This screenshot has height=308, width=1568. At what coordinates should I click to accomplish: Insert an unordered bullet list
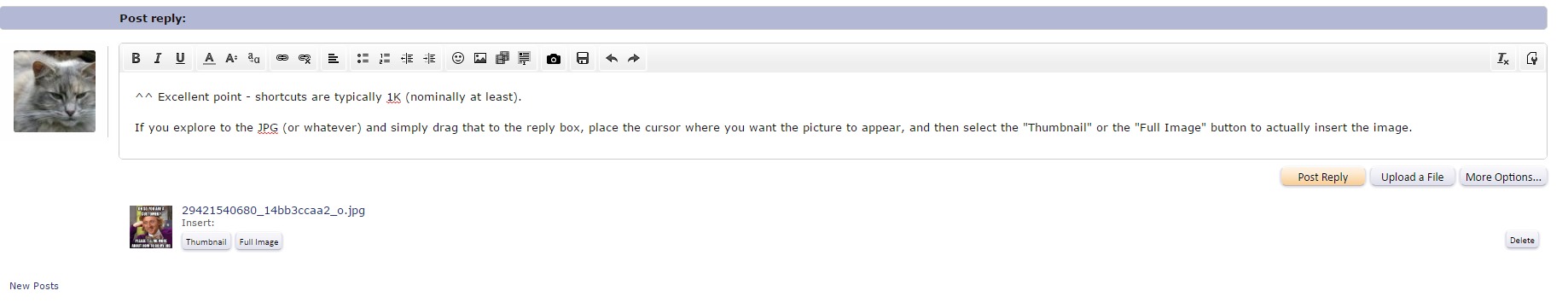pyautogui.click(x=363, y=58)
